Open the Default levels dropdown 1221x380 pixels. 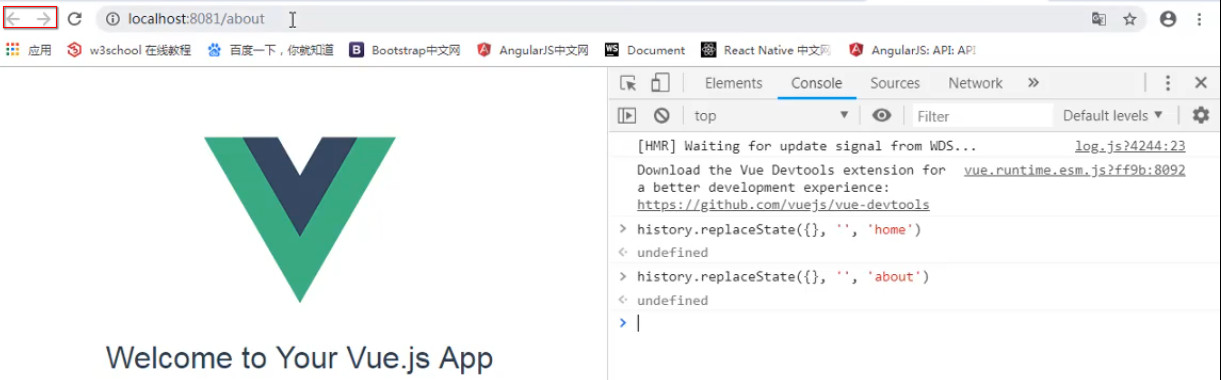tap(1113, 115)
